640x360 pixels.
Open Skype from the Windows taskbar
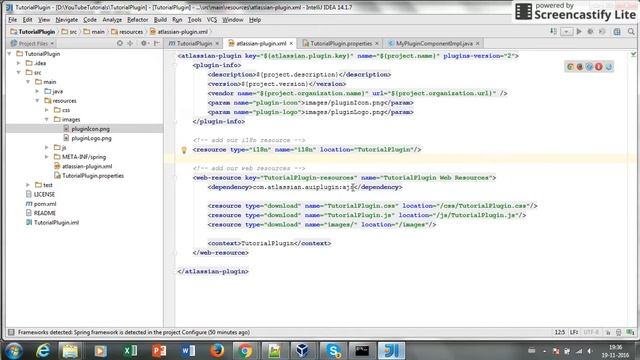[333, 351]
